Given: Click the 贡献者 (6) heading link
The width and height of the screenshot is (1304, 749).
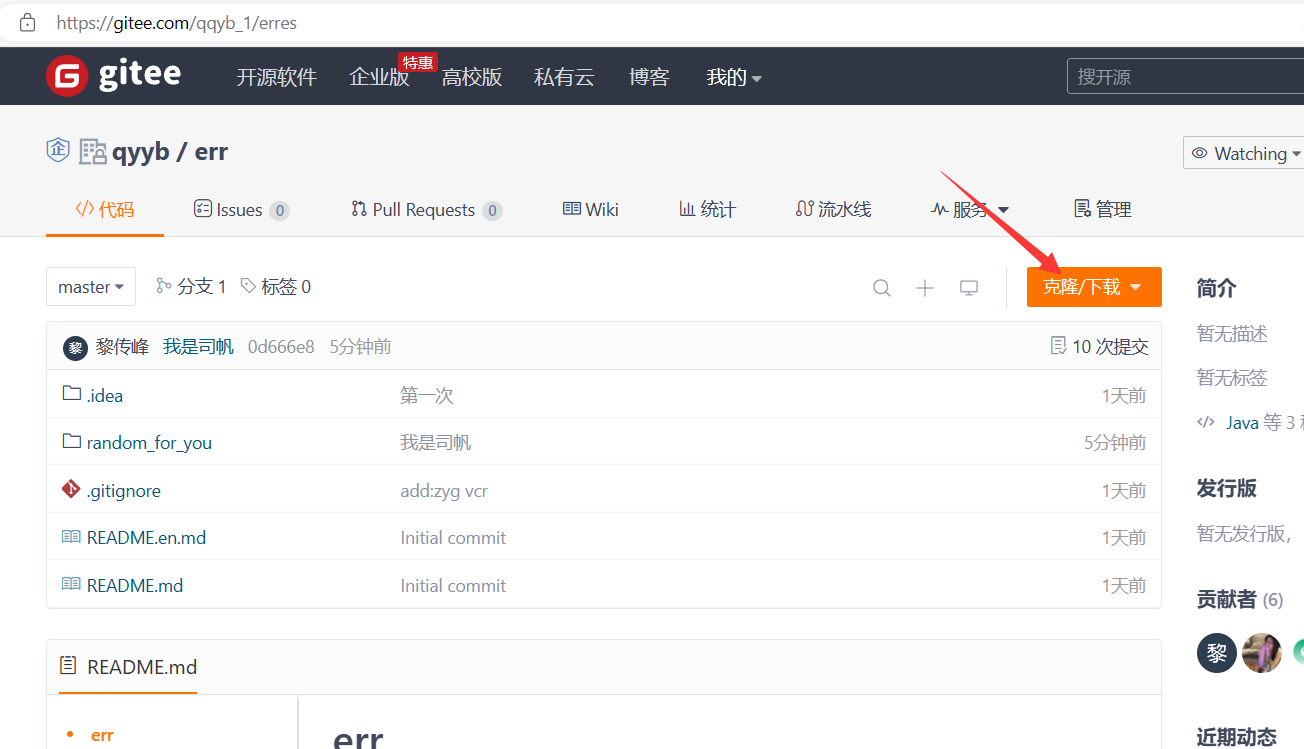Looking at the screenshot, I should coord(1240,599).
